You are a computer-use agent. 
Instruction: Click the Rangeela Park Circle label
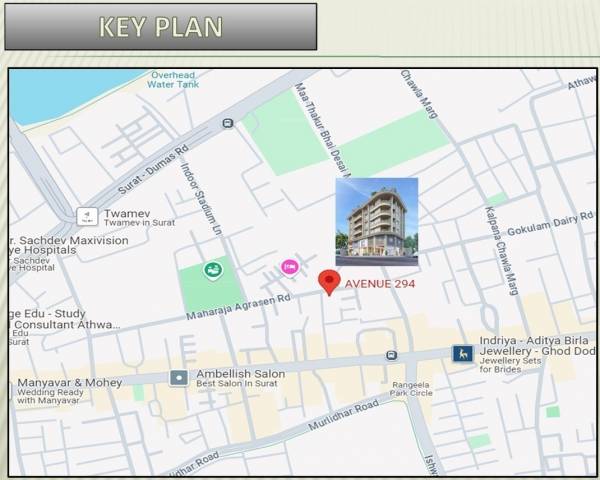coord(411,389)
